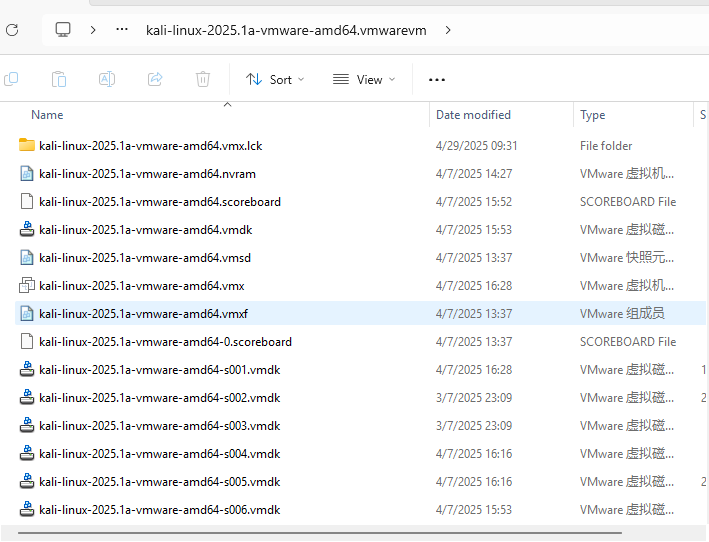Select the amd64-s002.vmdk file name

[x=160, y=398]
